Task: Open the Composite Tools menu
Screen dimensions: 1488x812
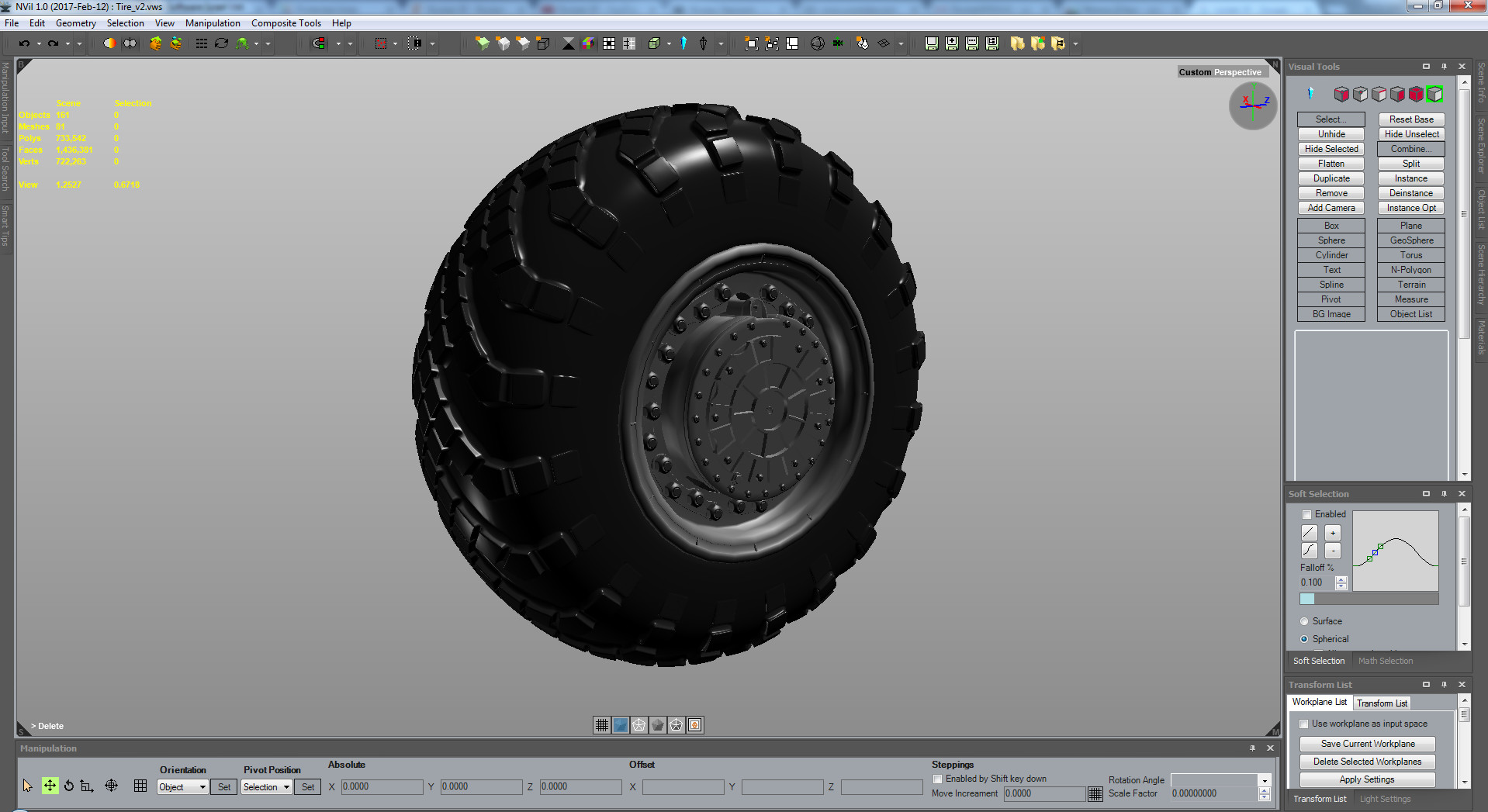Action: (285, 22)
